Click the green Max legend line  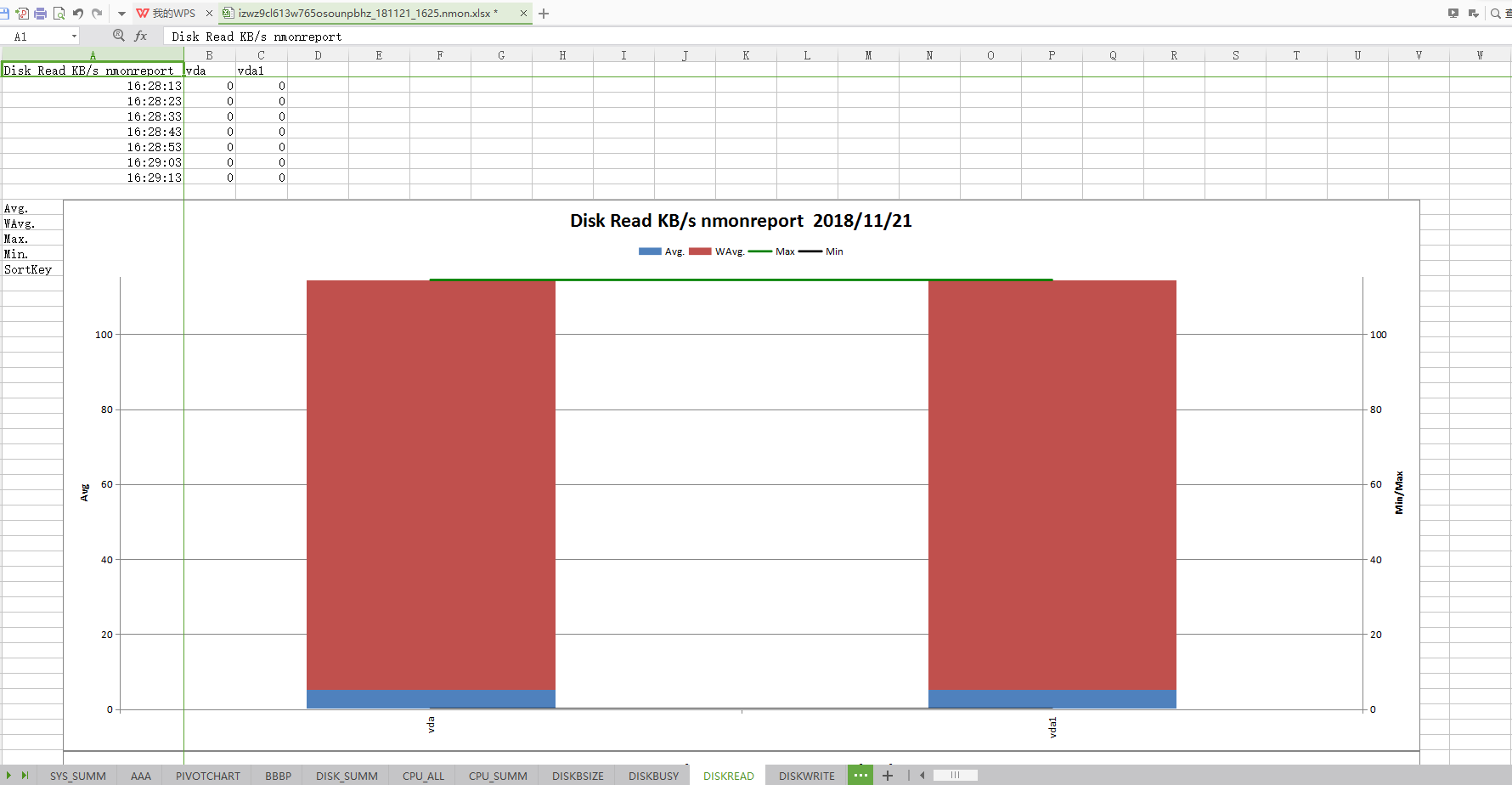[x=759, y=251]
